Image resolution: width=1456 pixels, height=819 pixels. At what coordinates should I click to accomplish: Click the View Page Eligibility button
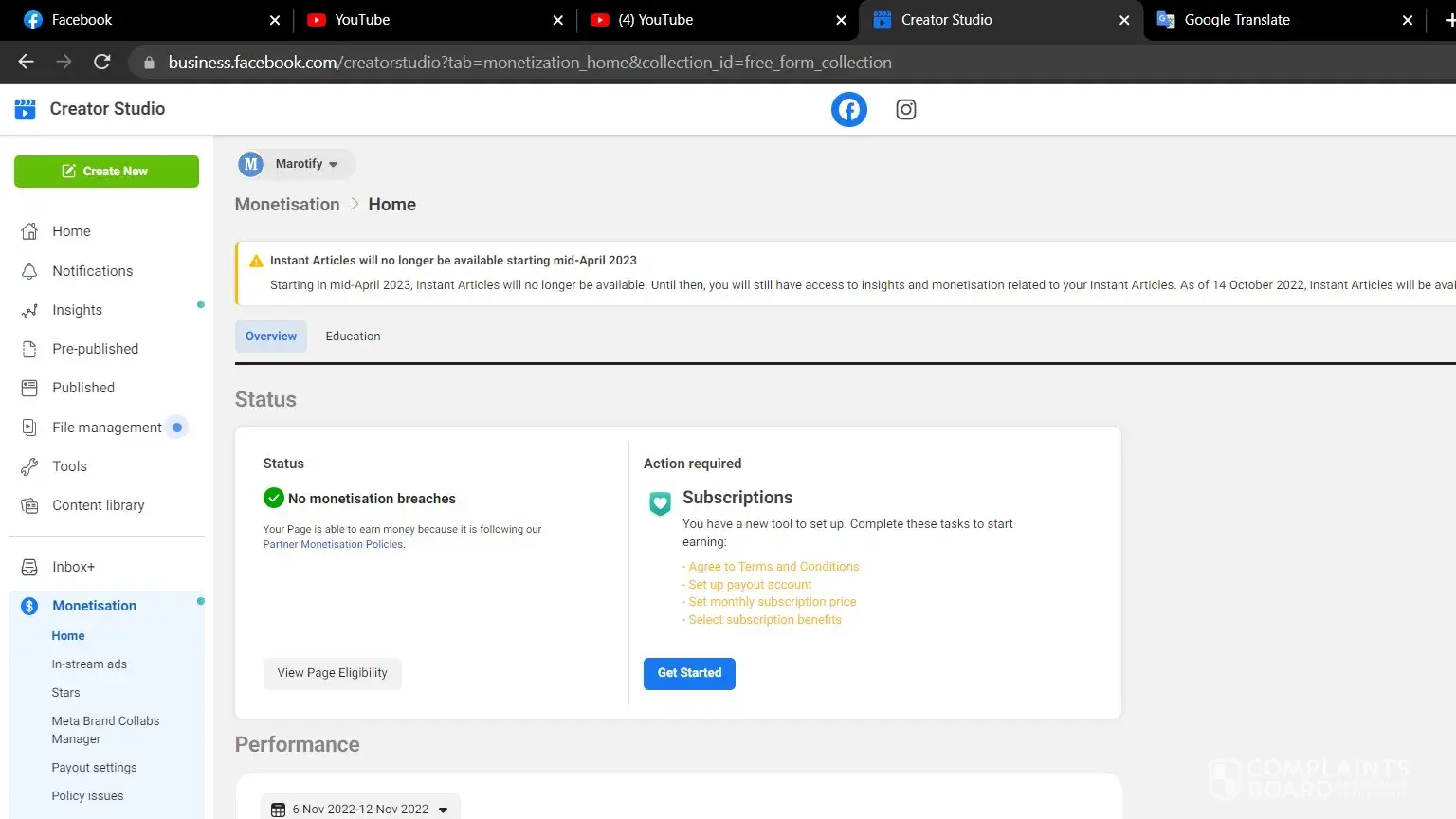[332, 673]
